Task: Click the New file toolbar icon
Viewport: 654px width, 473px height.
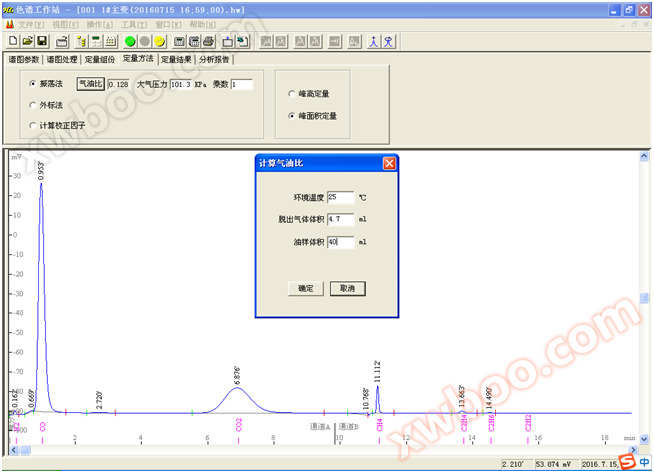Action: point(13,41)
